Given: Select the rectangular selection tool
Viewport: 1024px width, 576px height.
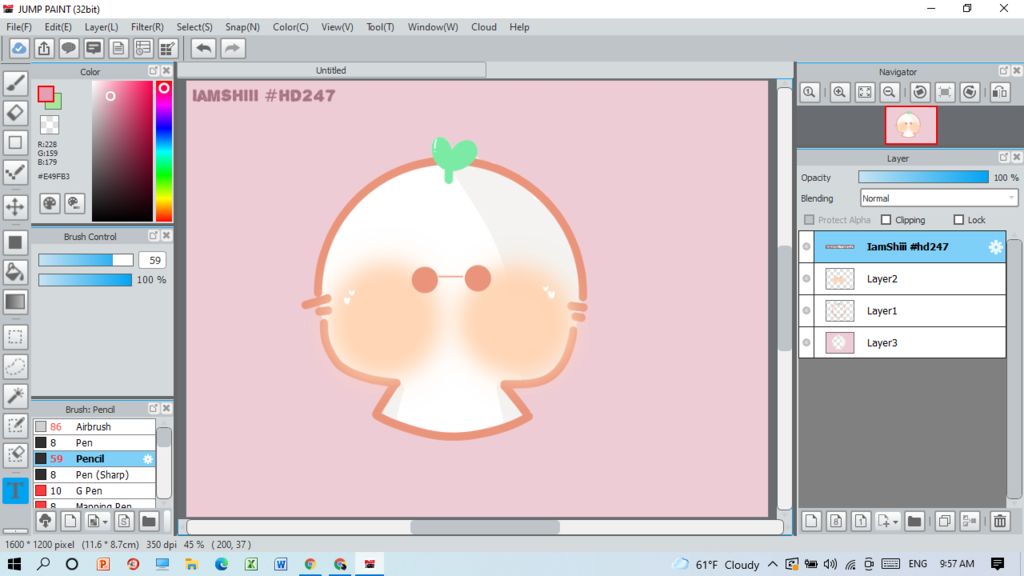Looking at the screenshot, I should (x=15, y=337).
